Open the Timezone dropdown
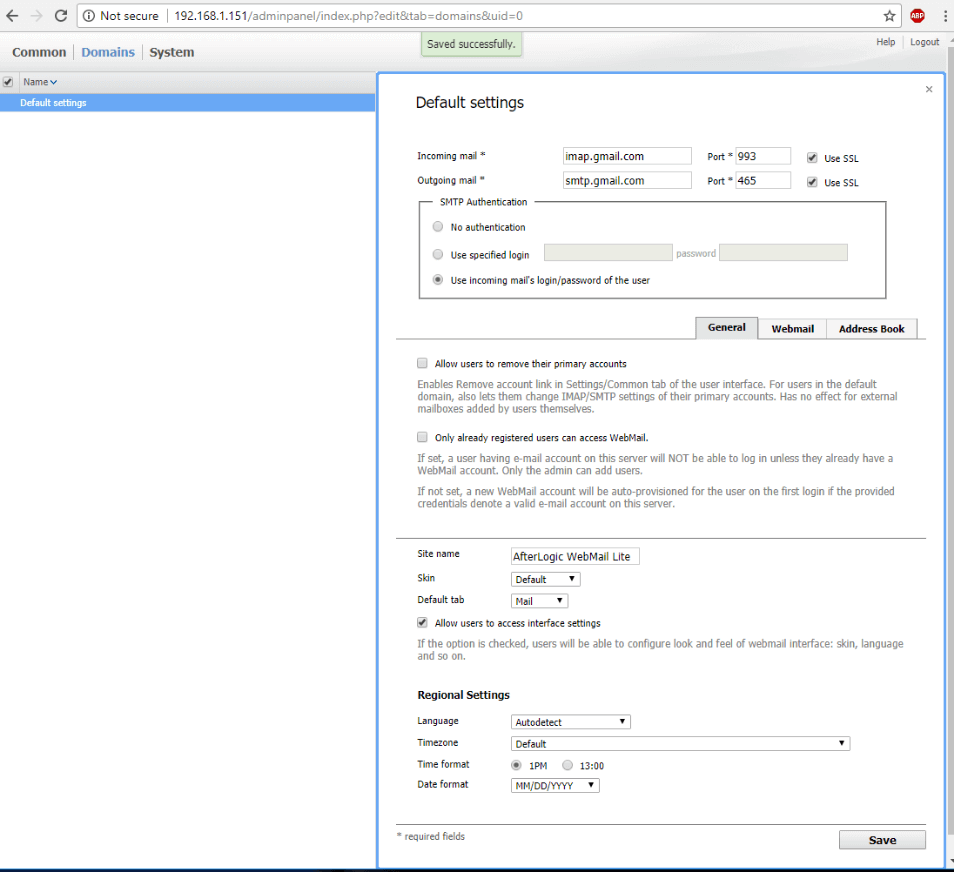This screenshot has height=872, width=954. (x=680, y=744)
